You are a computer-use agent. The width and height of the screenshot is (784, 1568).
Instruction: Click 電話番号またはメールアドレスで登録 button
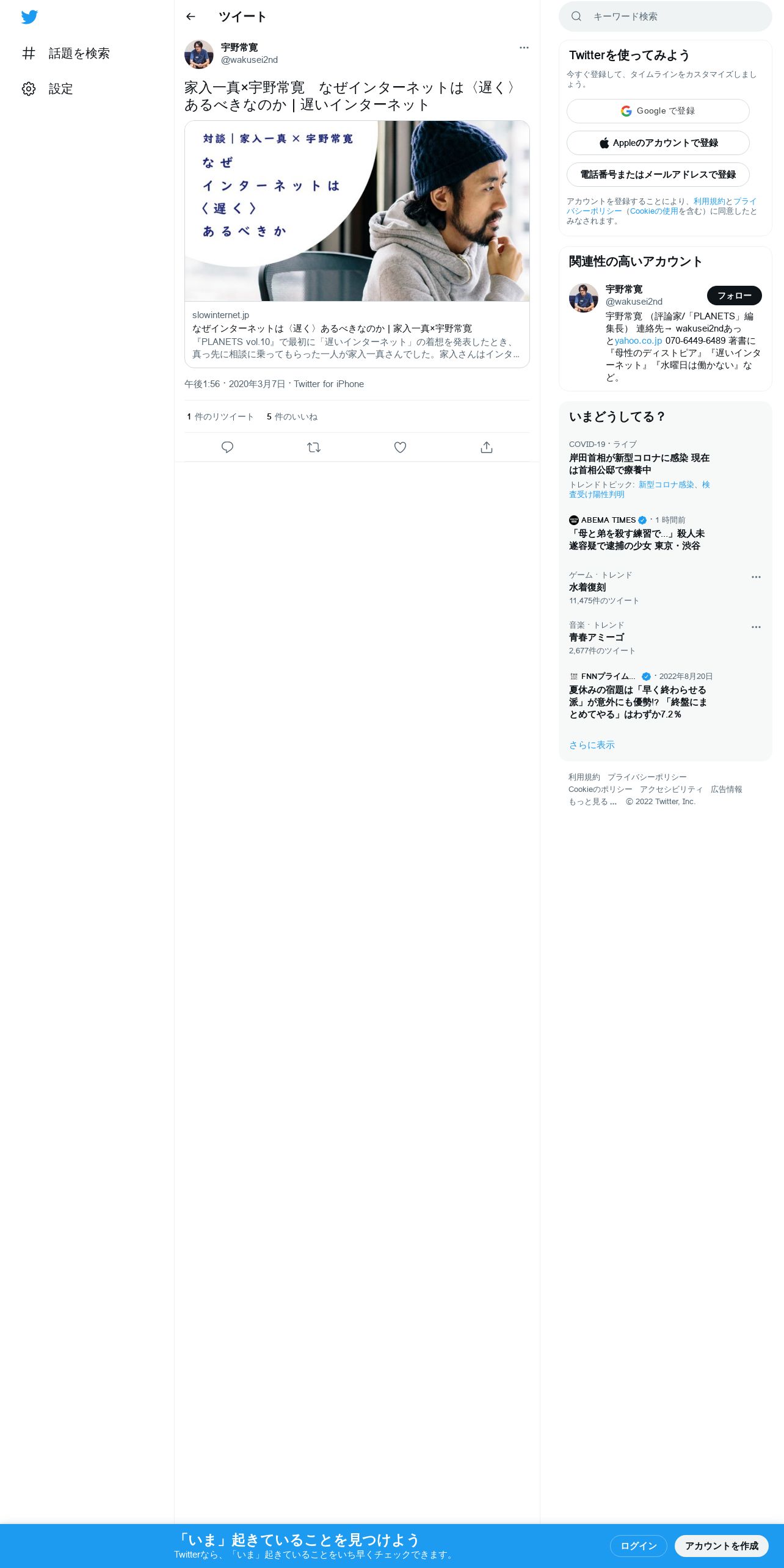[x=658, y=175]
